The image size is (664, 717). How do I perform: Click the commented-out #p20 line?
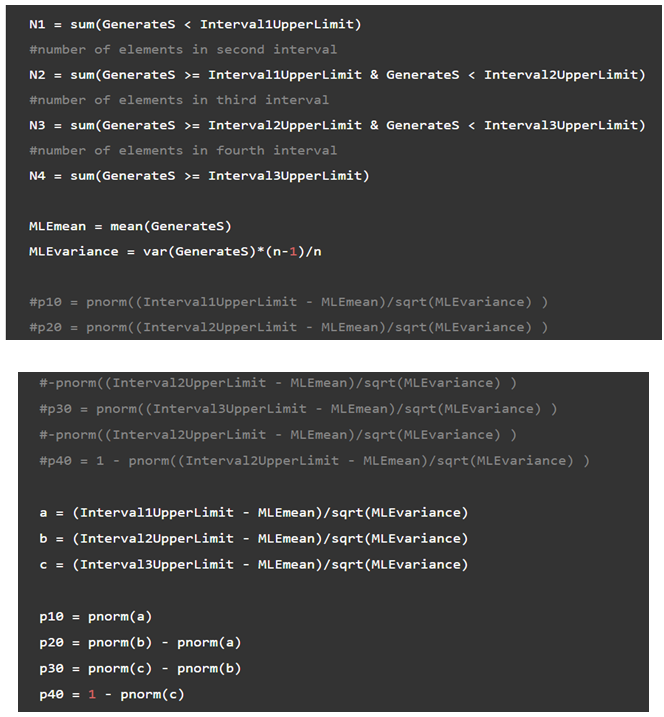288,327
